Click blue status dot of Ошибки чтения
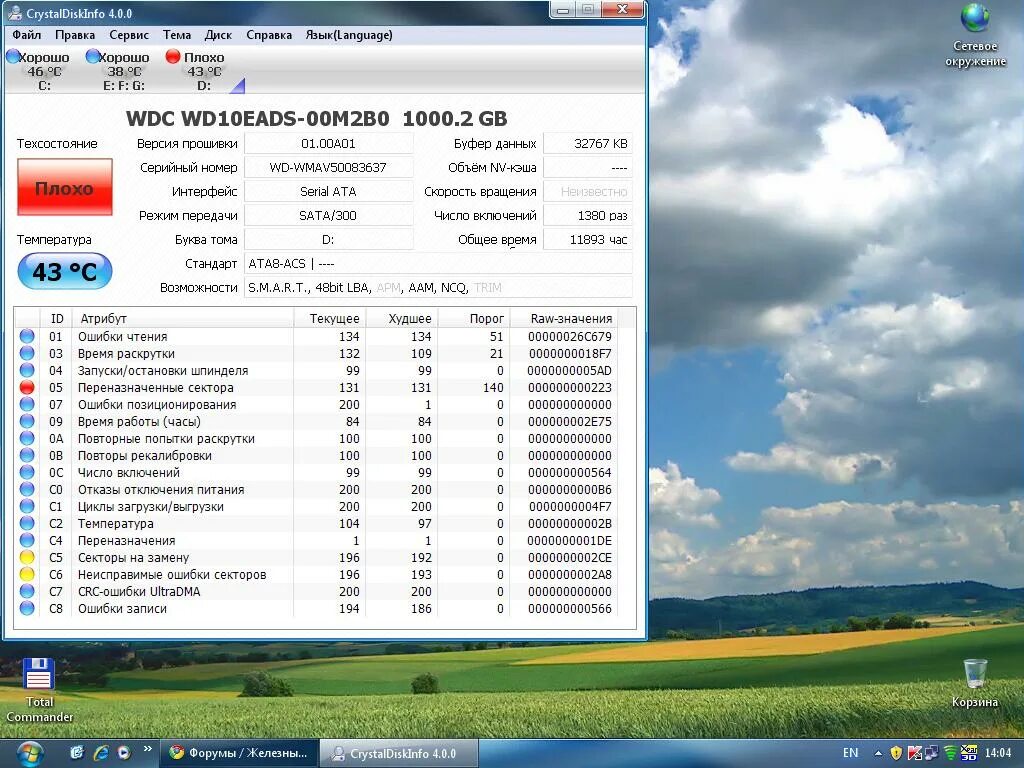 click(x=27, y=336)
